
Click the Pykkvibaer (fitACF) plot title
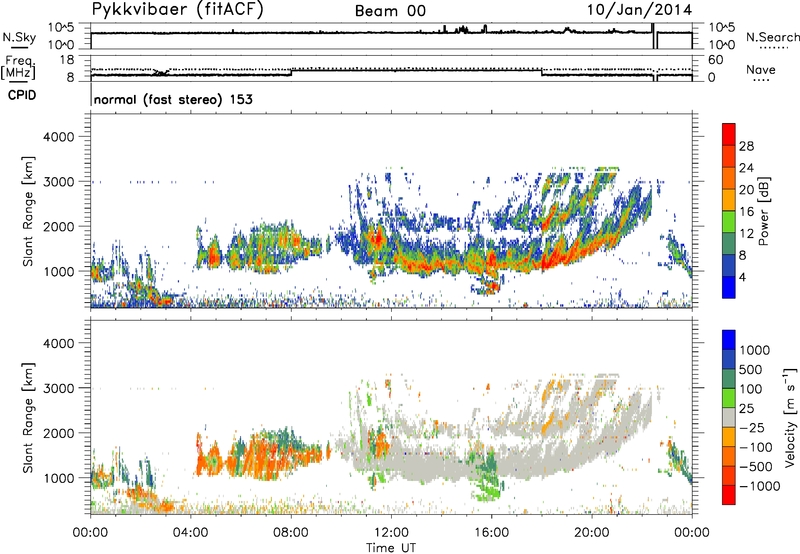tap(178, 10)
